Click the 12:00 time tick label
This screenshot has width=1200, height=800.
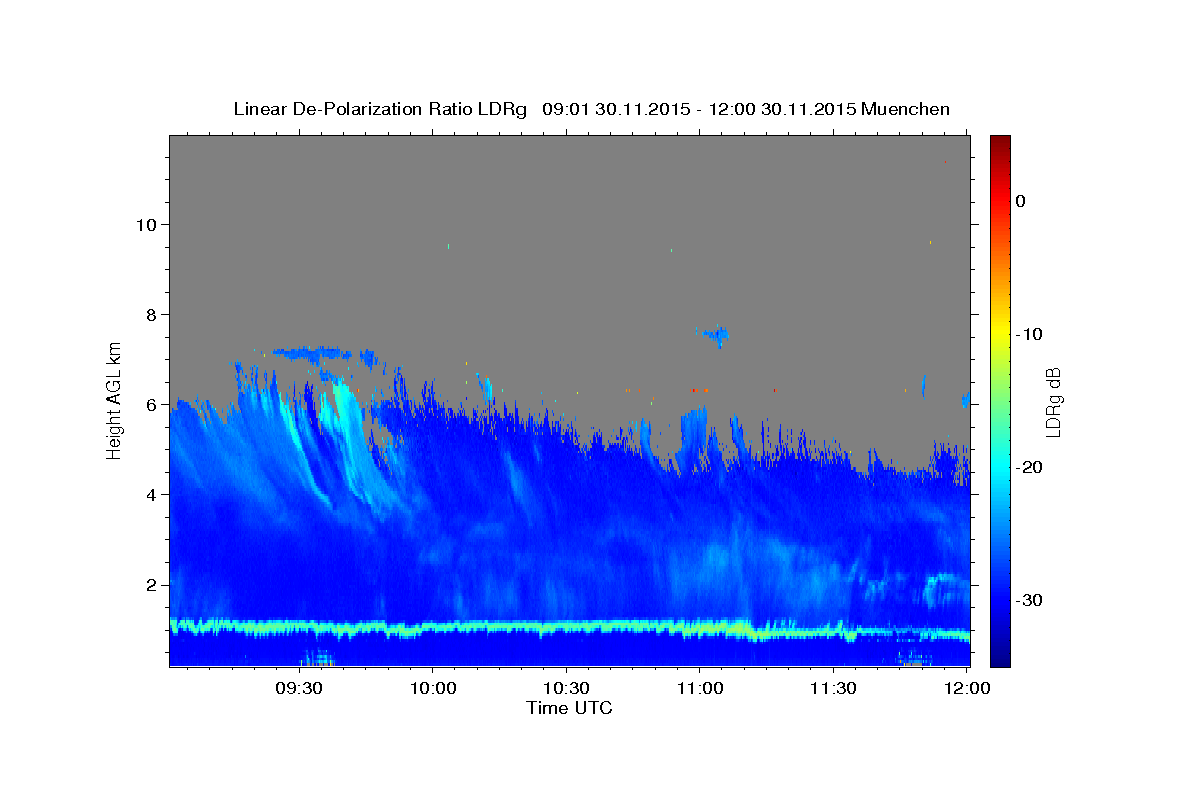(967, 688)
